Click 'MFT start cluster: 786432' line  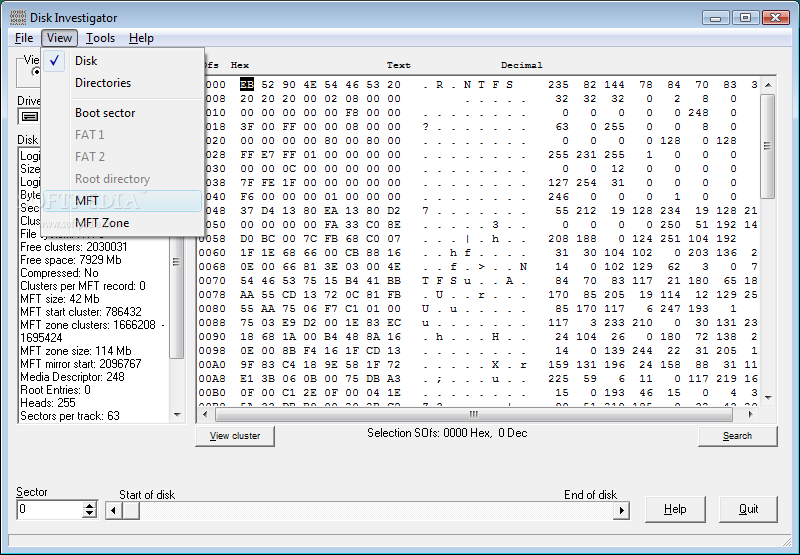[x=81, y=312]
